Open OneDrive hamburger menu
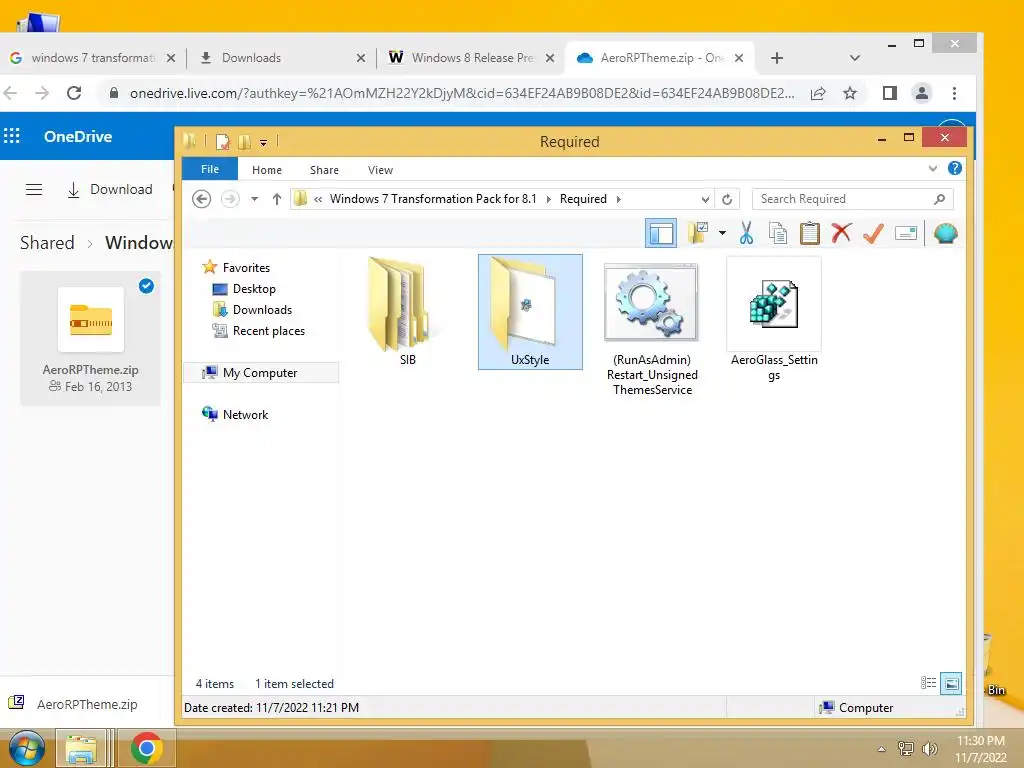The width and height of the screenshot is (1024, 768). coord(34,189)
